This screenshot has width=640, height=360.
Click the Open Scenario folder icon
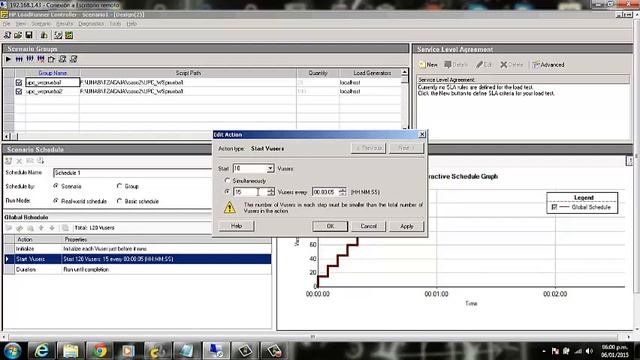[x=18, y=36]
